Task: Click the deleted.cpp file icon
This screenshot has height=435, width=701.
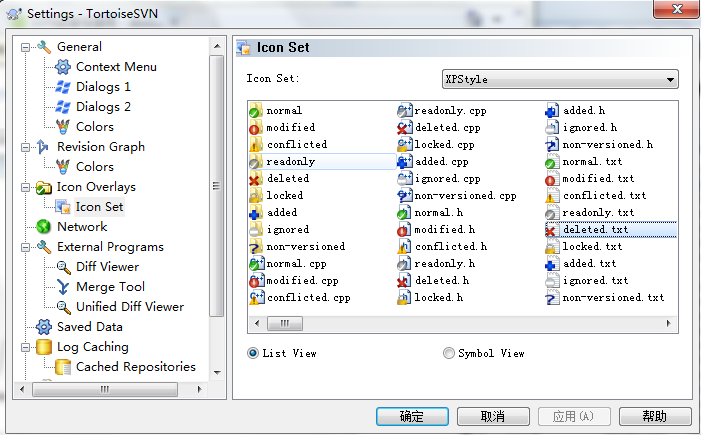Action: pos(404,127)
